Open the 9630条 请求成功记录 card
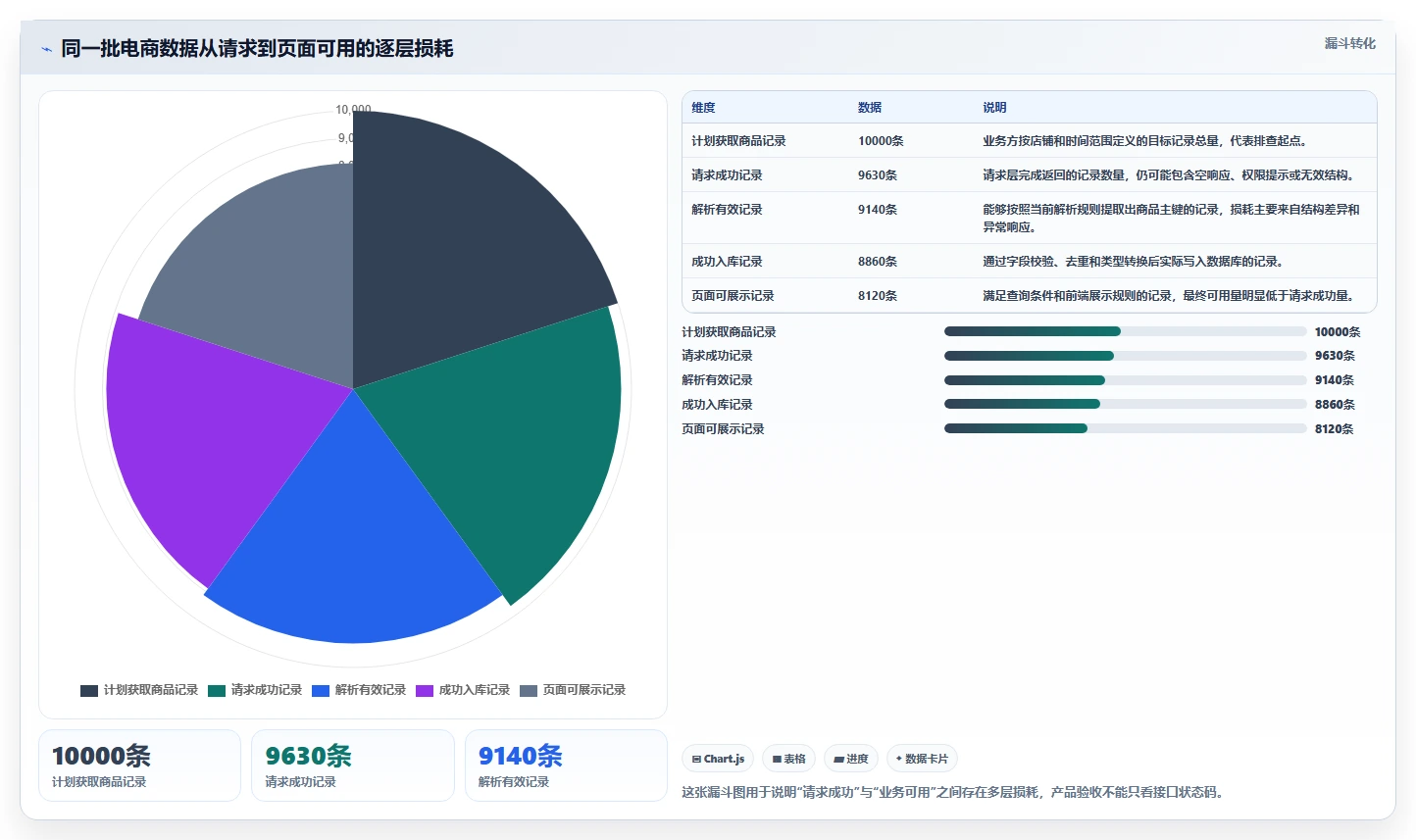The width and height of the screenshot is (1416, 840). tap(353, 766)
